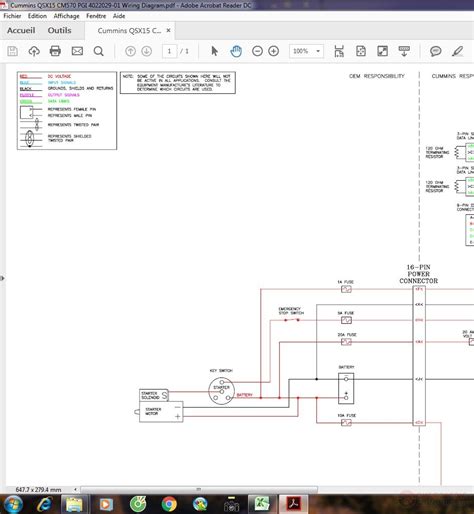This screenshot has width=474, height=514.
Task: Click the KEY SWITCH symbol in diagram
Action: [221, 390]
